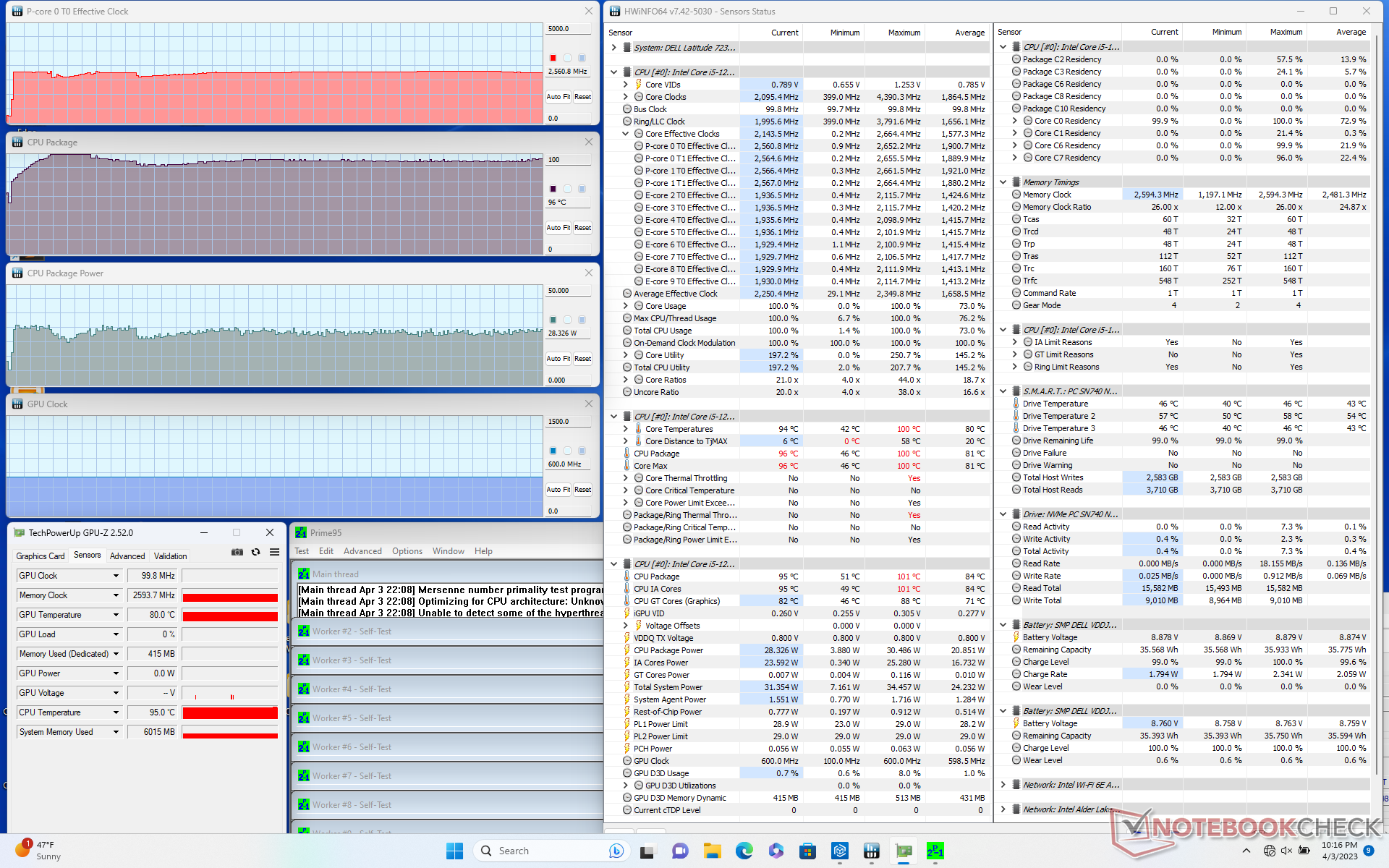Click the Prime95 Main thread window icon
Viewport: 1389px width, 868px height.
pos(304,574)
